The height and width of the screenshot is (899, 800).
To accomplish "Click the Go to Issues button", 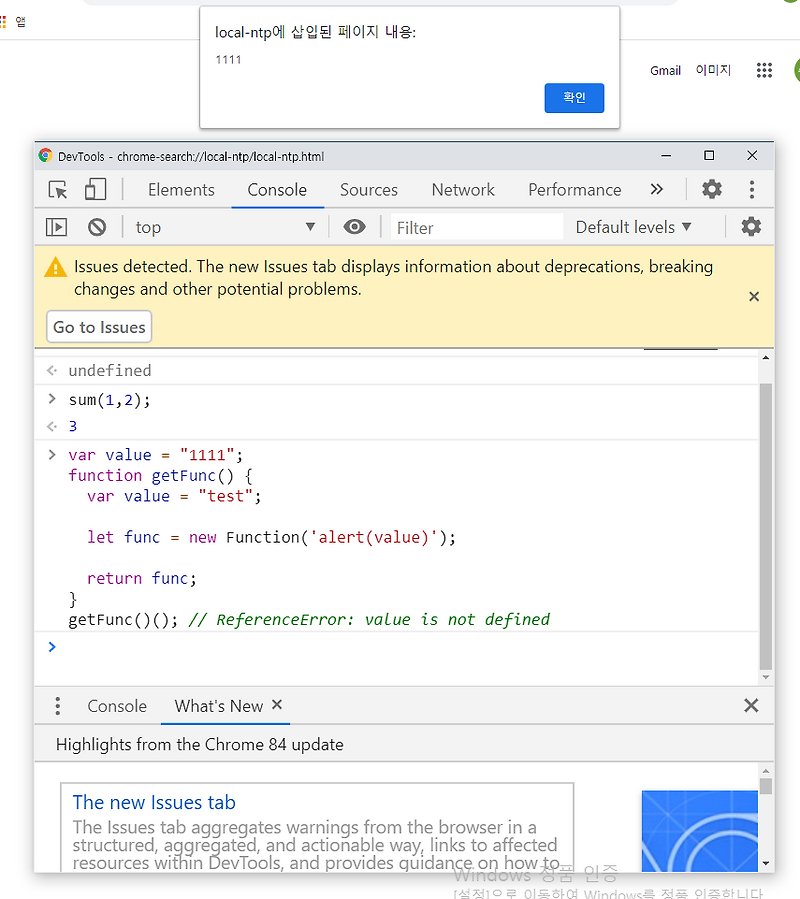I will click(x=99, y=327).
